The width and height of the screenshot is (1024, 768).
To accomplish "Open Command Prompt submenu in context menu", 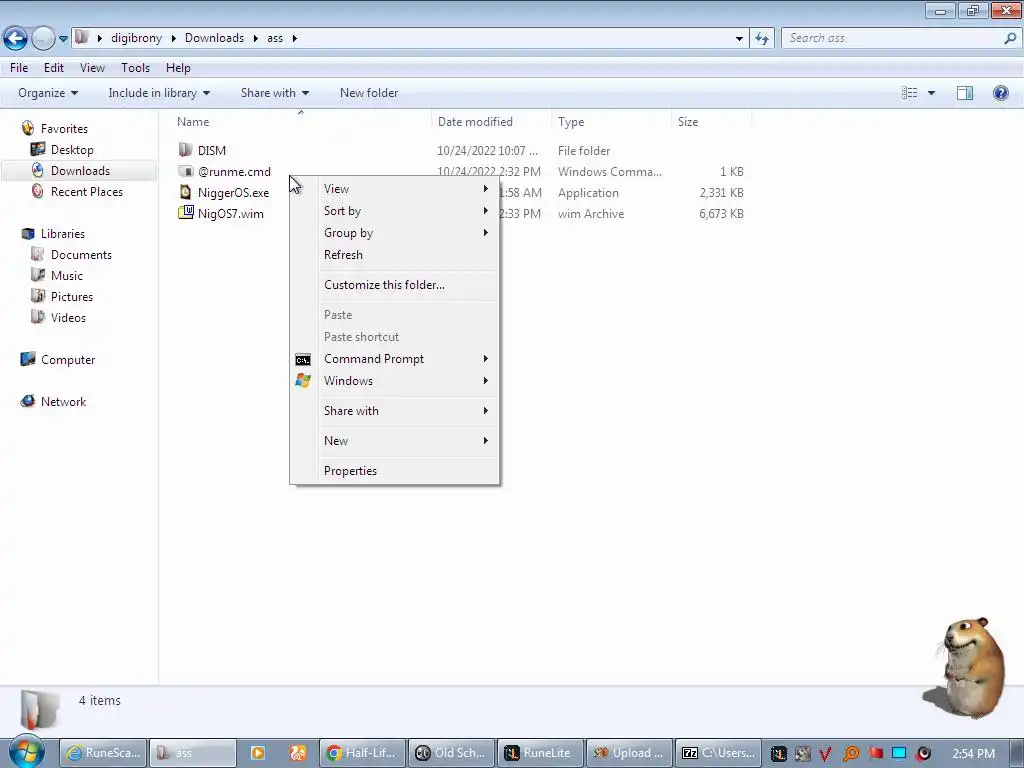I will tap(395, 359).
